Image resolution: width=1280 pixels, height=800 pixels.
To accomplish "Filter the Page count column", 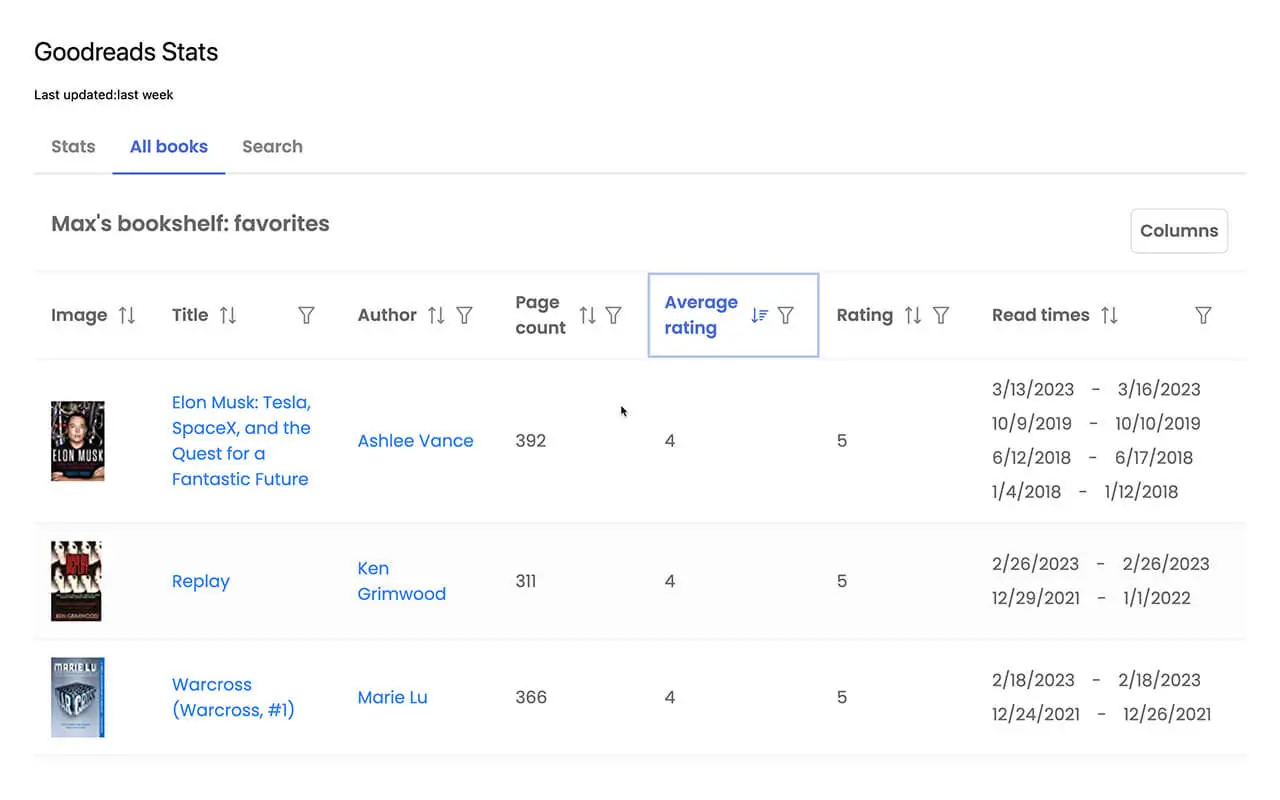I will (614, 316).
